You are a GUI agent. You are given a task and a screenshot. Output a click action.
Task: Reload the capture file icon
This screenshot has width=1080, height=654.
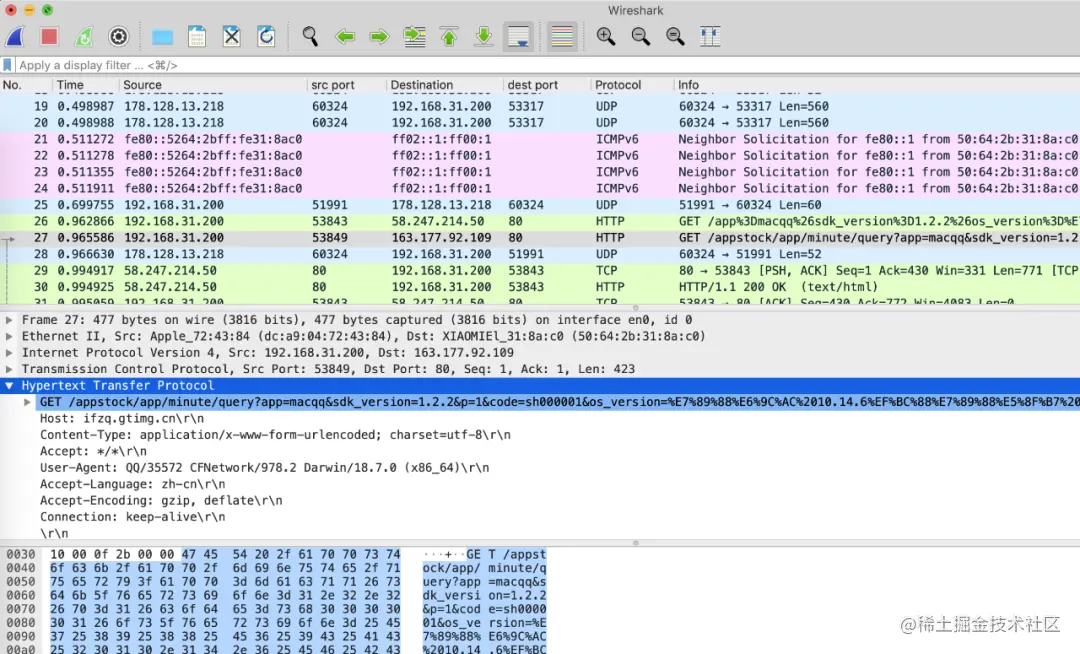click(x=266, y=36)
